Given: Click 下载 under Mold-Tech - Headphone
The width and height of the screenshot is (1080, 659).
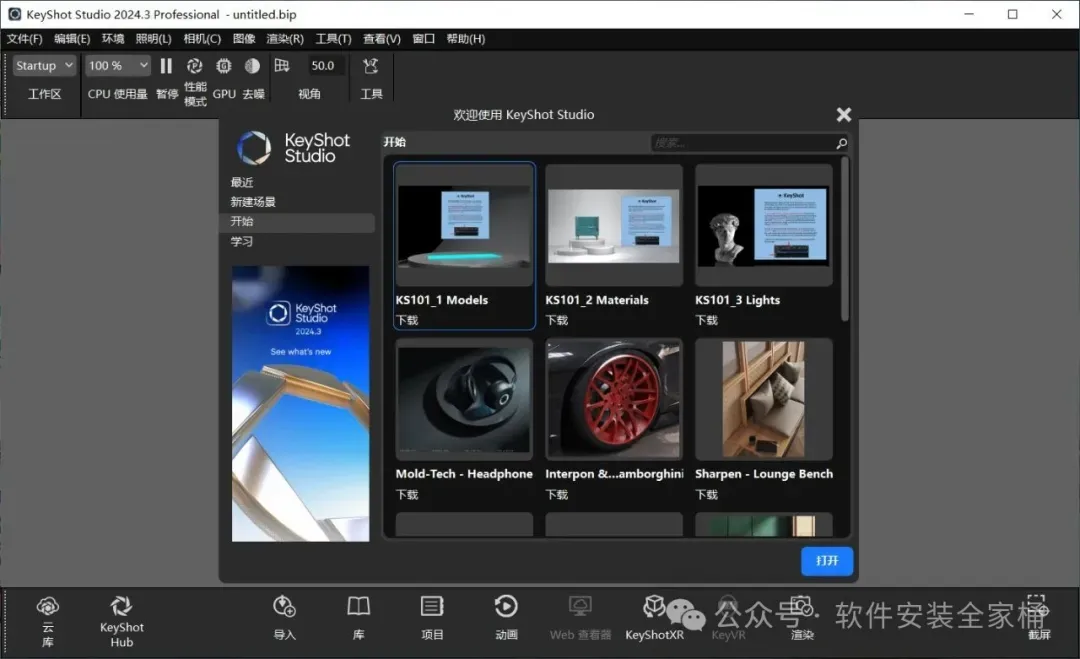Looking at the screenshot, I should 407,494.
